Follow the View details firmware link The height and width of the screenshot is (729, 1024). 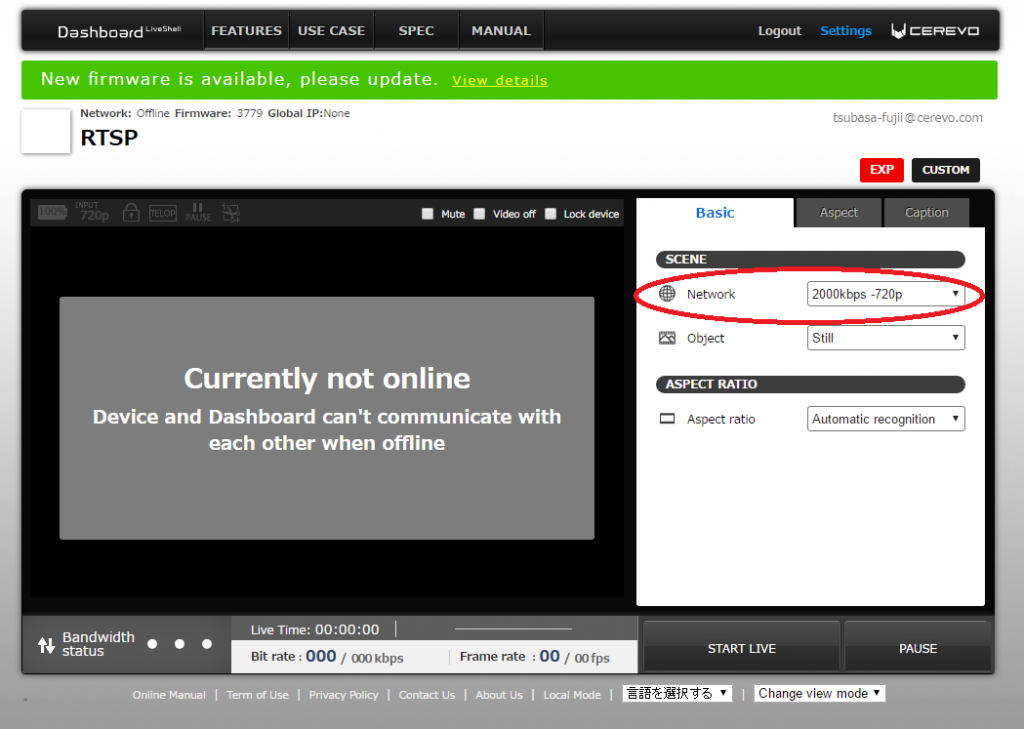499,80
